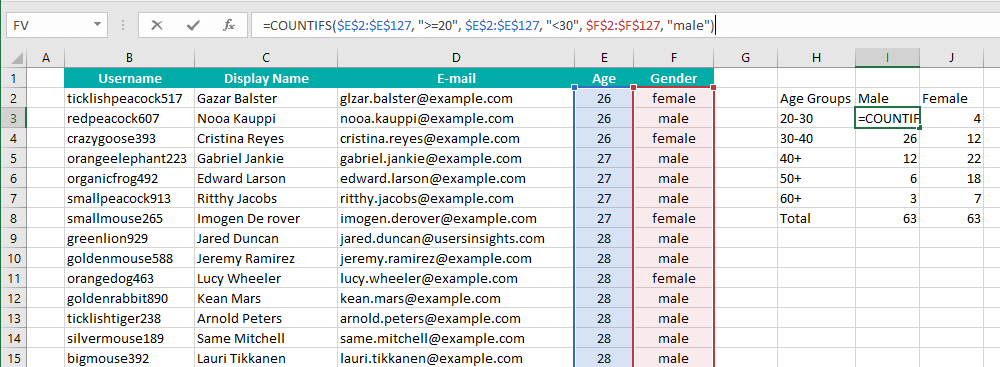
Task: Select cell jared.duncan@usersinsights.com
Action: coord(456,239)
